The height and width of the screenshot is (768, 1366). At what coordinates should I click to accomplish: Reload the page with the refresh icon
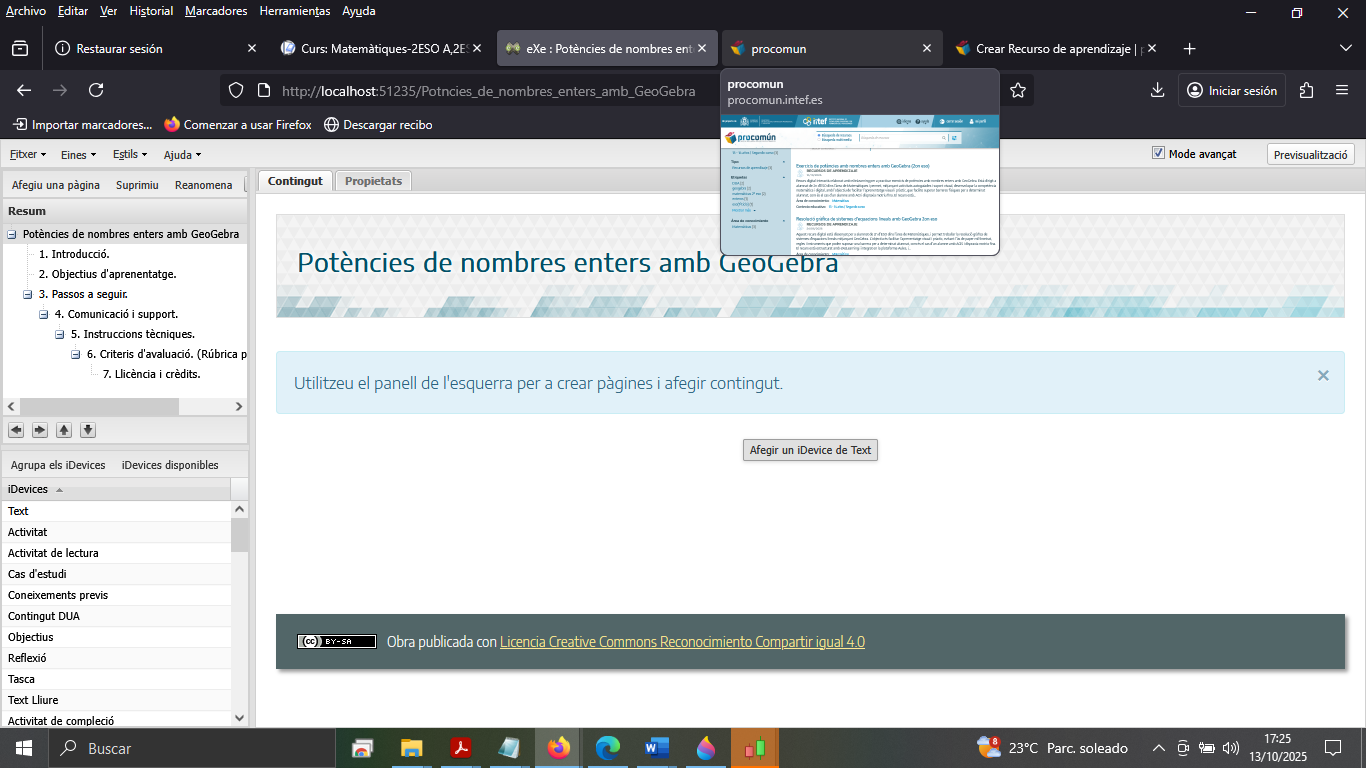tap(96, 90)
